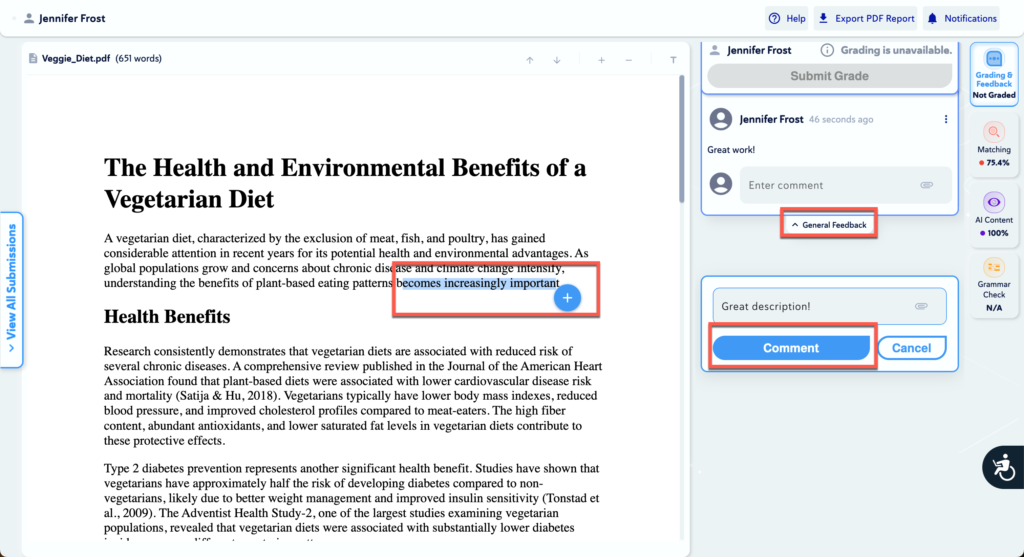Image resolution: width=1024 pixels, height=557 pixels.
Task: Expand the View All Submissions side panel
Action: point(12,290)
